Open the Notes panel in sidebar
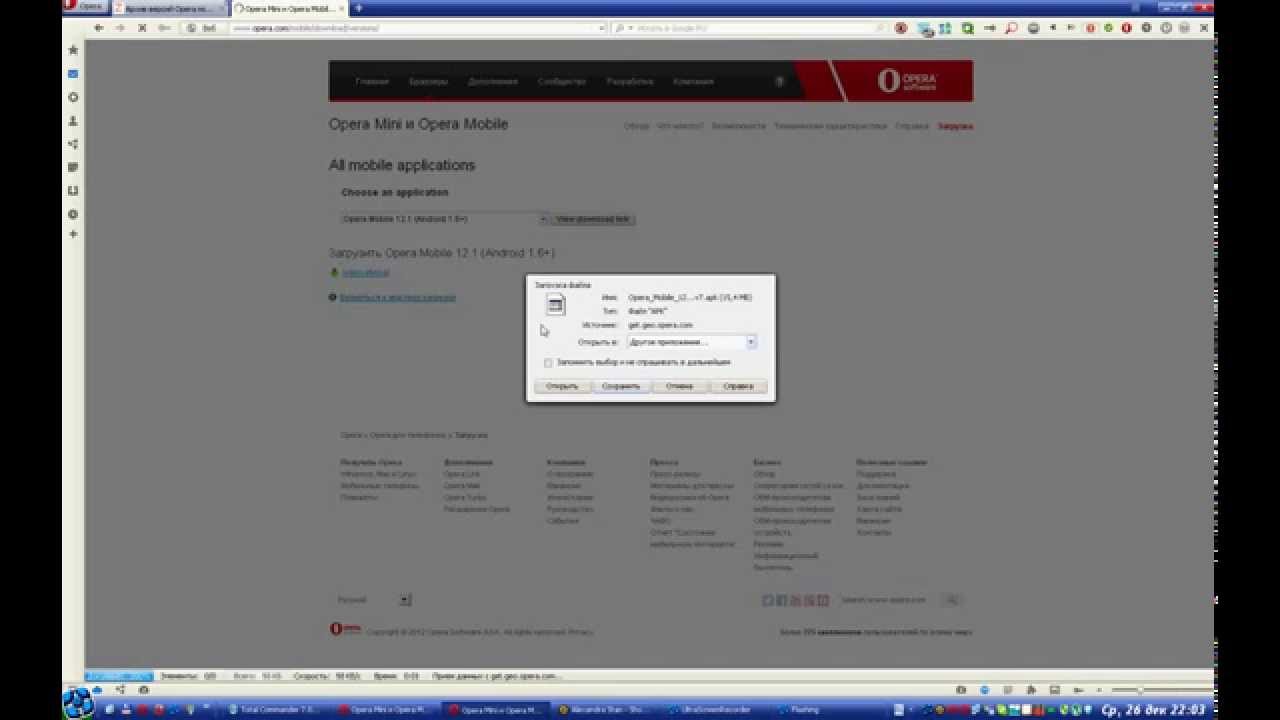The height and width of the screenshot is (720, 1280). click(x=73, y=167)
